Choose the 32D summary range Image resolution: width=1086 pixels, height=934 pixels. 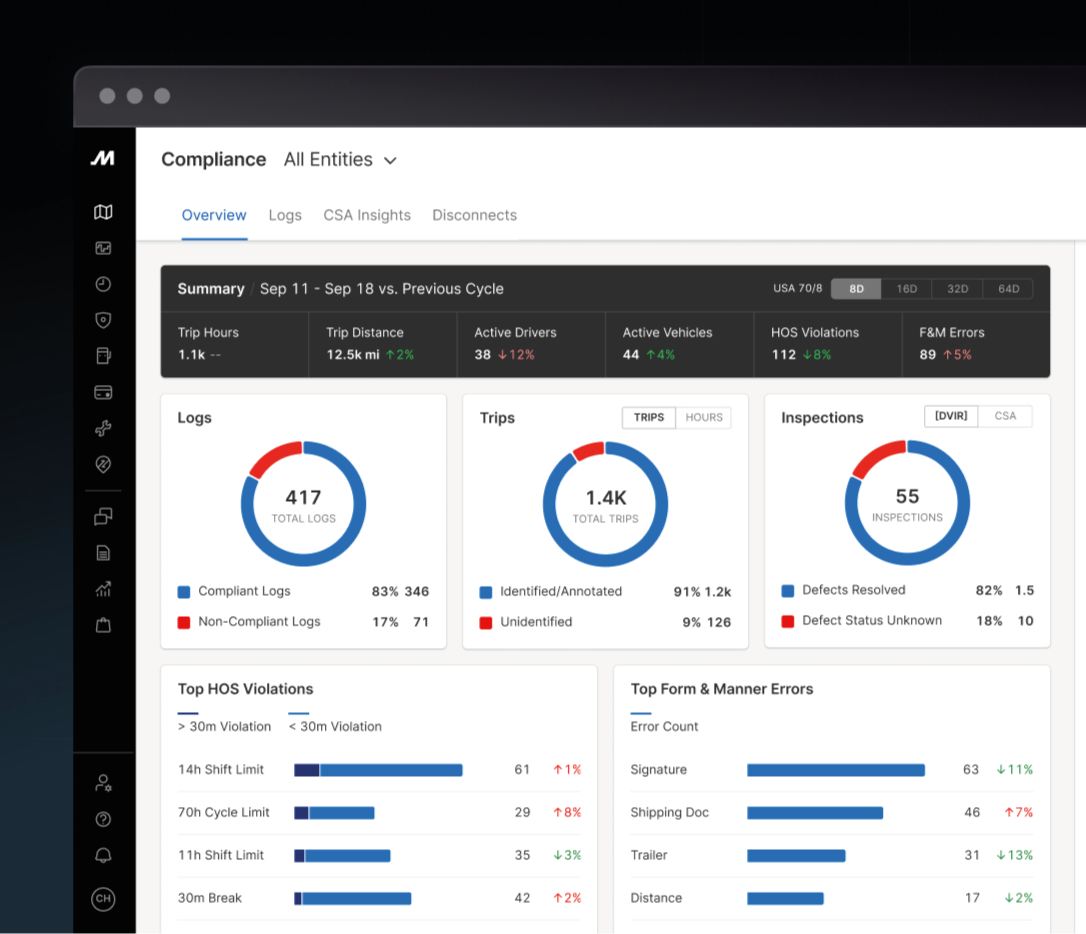coord(957,289)
